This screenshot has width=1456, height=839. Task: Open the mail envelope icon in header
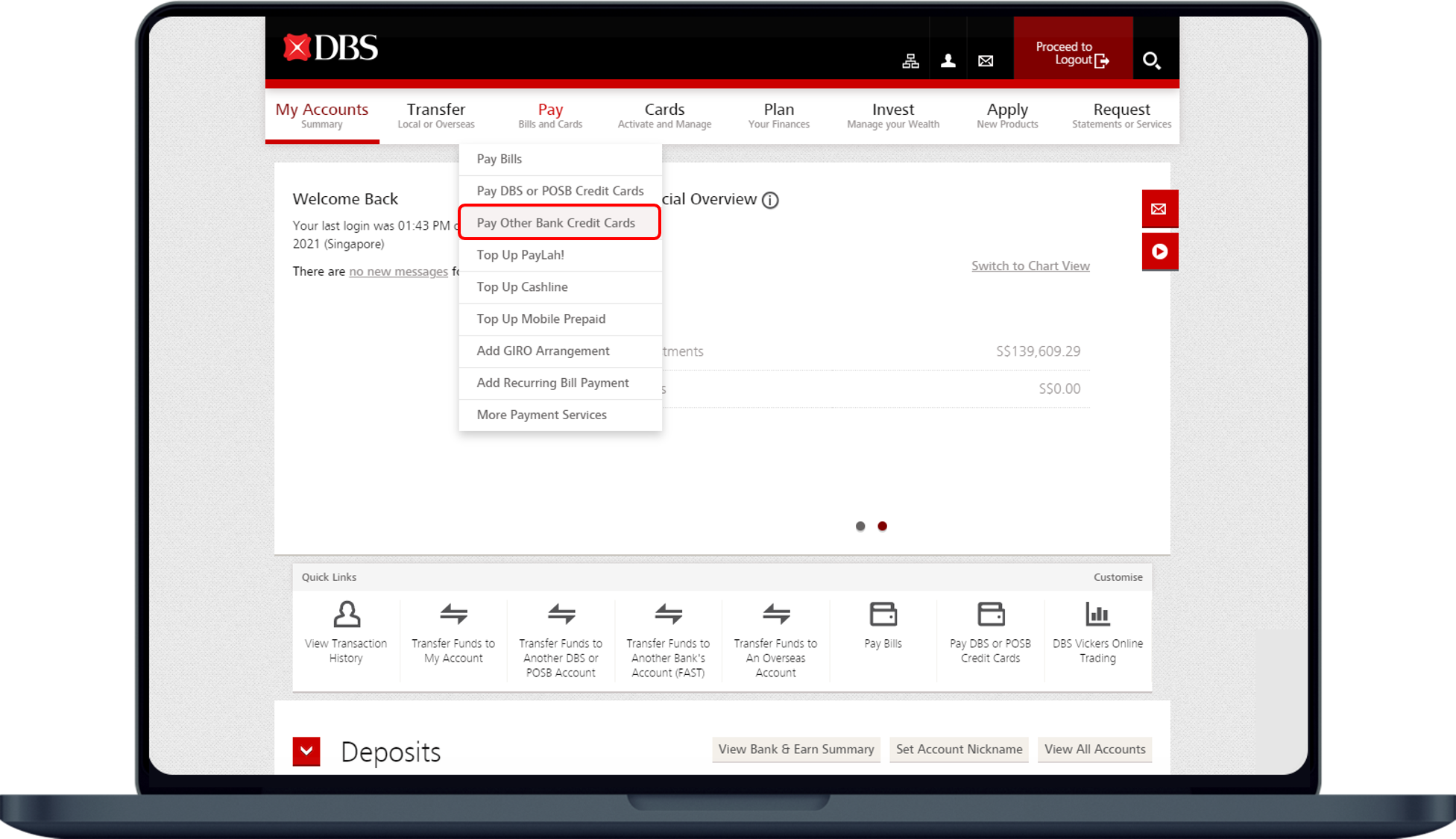click(x=986, y=61)
